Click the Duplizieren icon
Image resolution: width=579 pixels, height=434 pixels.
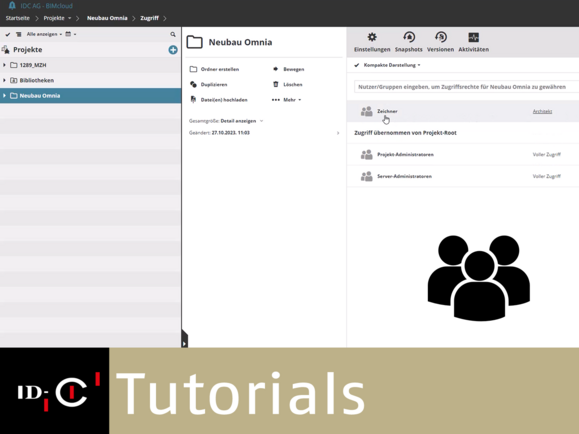click(x=193, y=84)
